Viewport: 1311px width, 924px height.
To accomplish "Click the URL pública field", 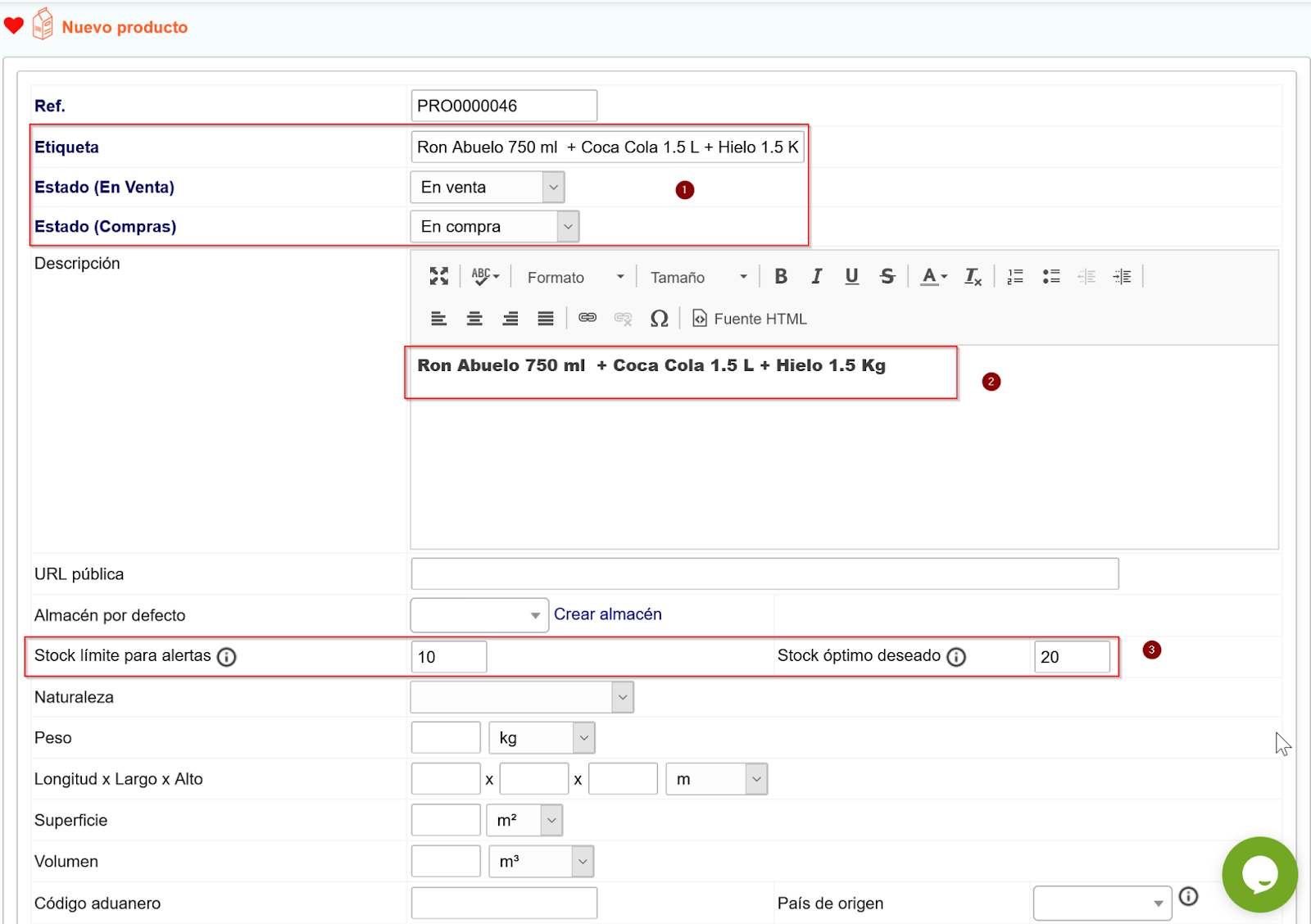I will [764, 573].
